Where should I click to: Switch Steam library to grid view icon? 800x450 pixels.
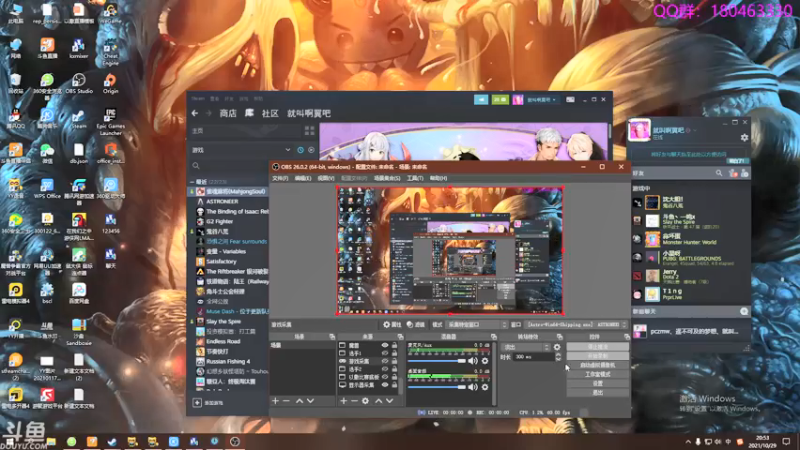(x=309, y=131)
